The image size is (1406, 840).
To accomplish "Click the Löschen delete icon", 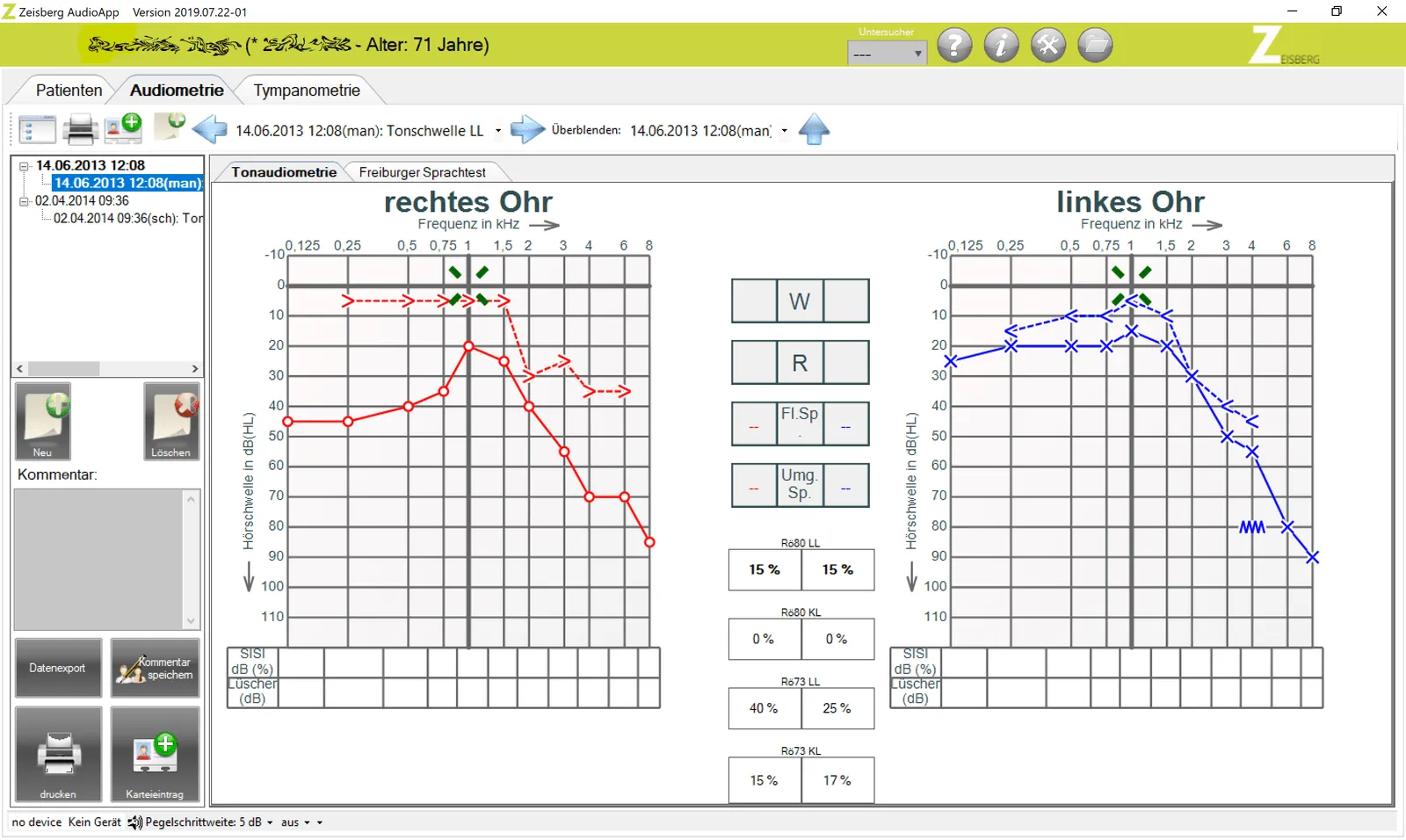I will (171, 421).
